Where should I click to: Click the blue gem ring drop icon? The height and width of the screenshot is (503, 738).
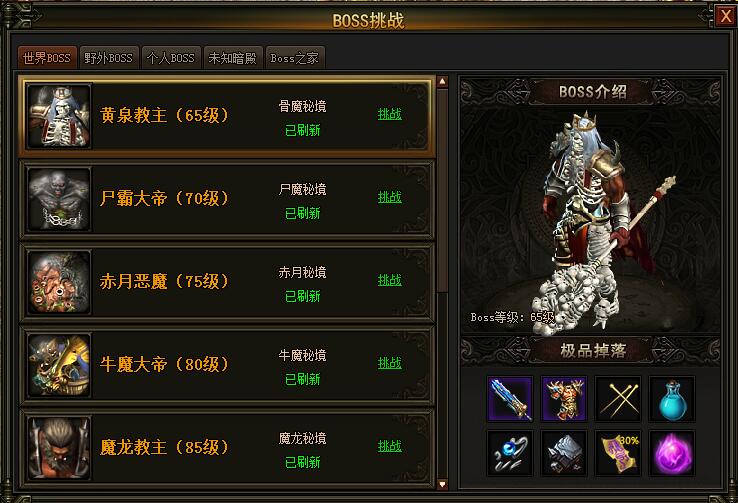coord(510,453)
